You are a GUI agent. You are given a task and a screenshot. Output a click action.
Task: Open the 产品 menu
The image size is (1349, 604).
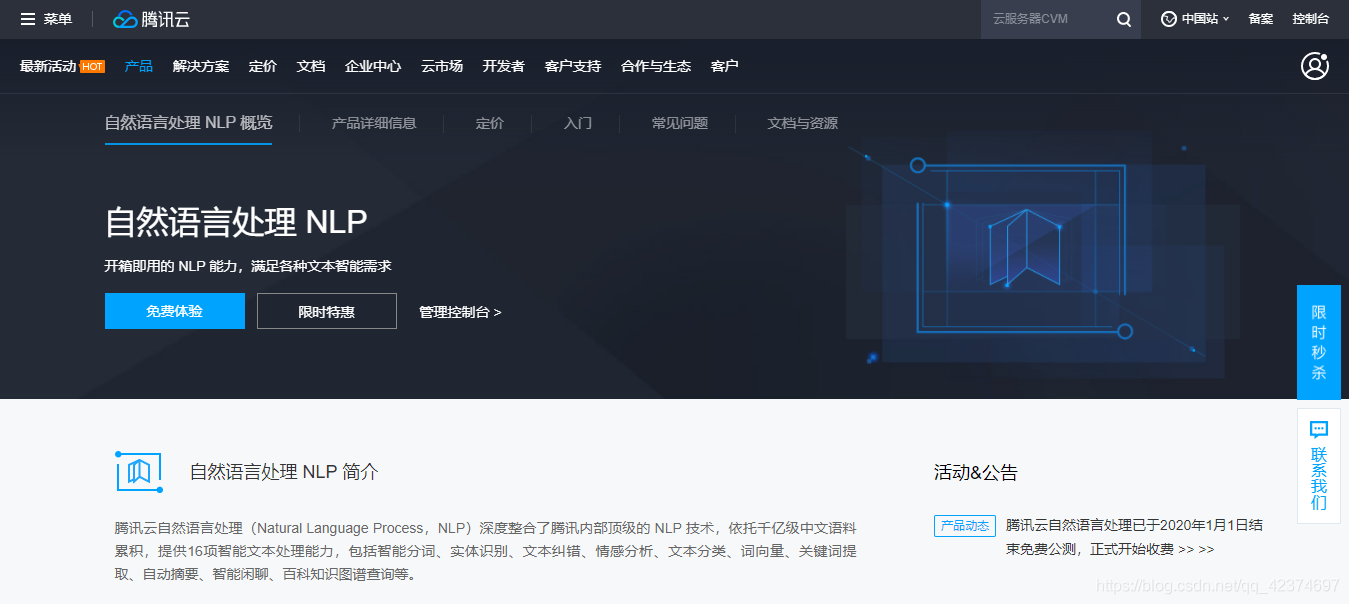139,66
